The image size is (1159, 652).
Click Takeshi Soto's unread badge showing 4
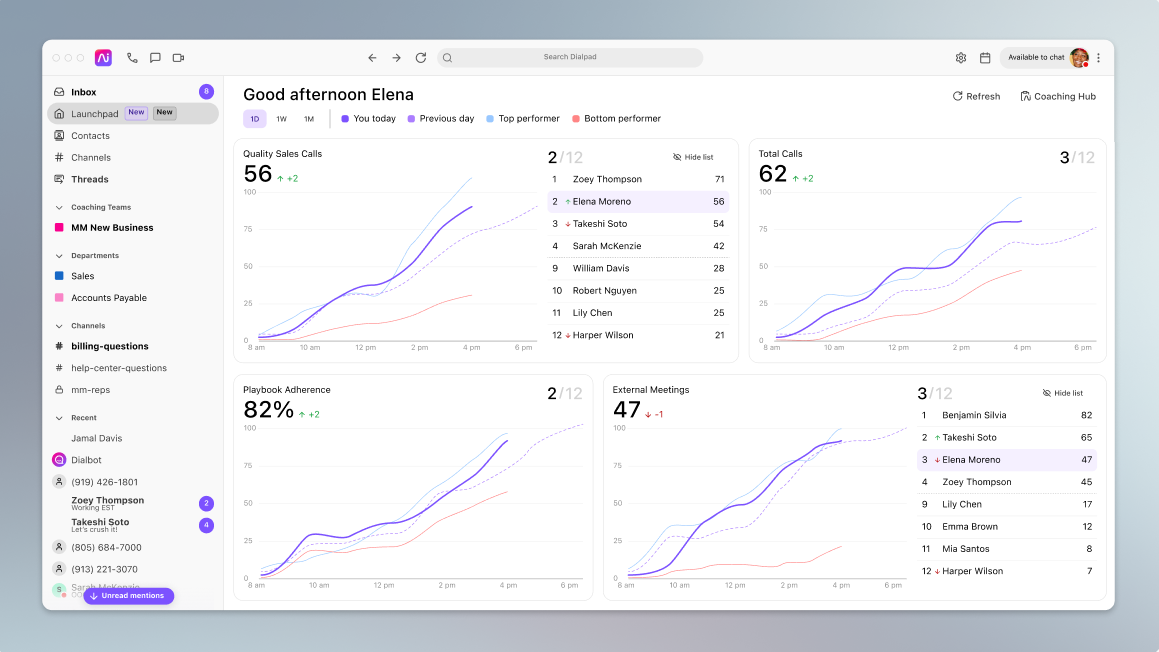click(206, 525)
